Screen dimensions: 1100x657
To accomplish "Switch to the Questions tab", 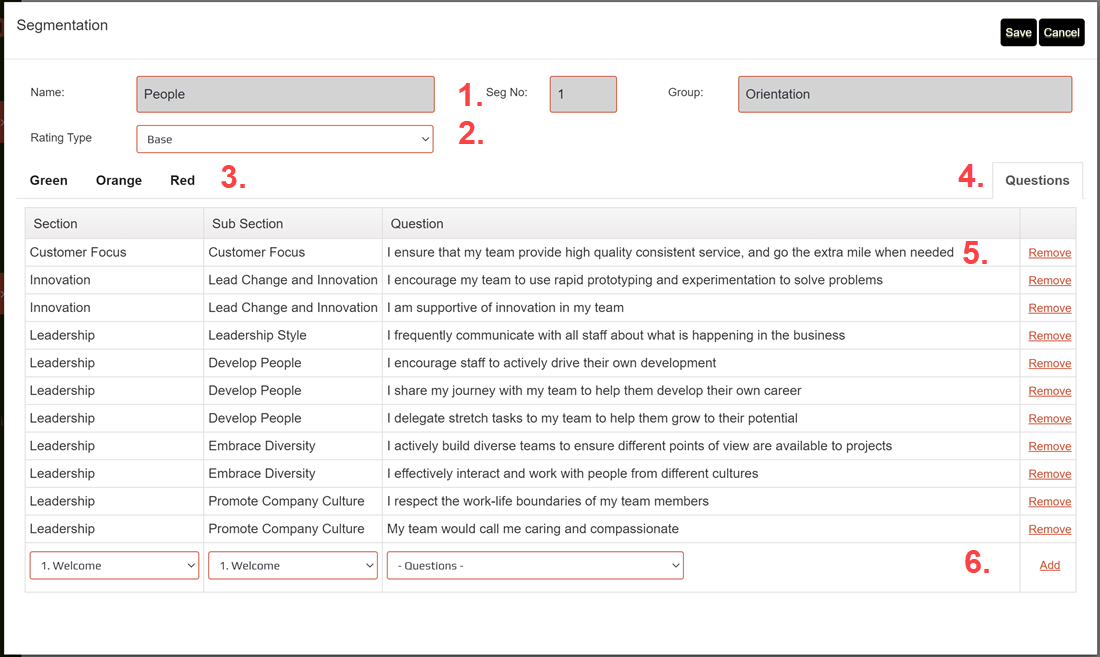I will tap(1037, 180).
